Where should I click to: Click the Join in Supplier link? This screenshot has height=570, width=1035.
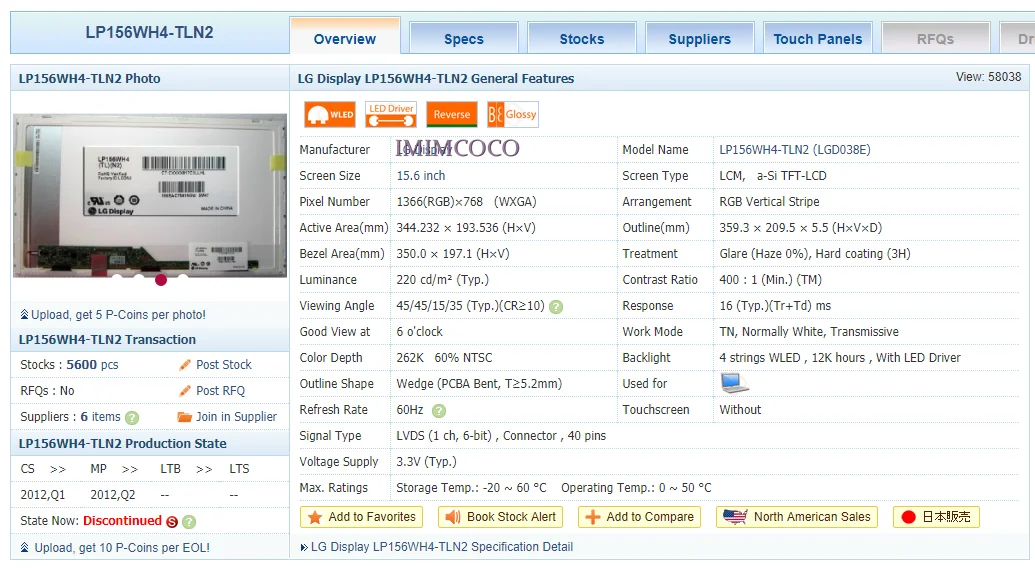(x=236, y=417)
